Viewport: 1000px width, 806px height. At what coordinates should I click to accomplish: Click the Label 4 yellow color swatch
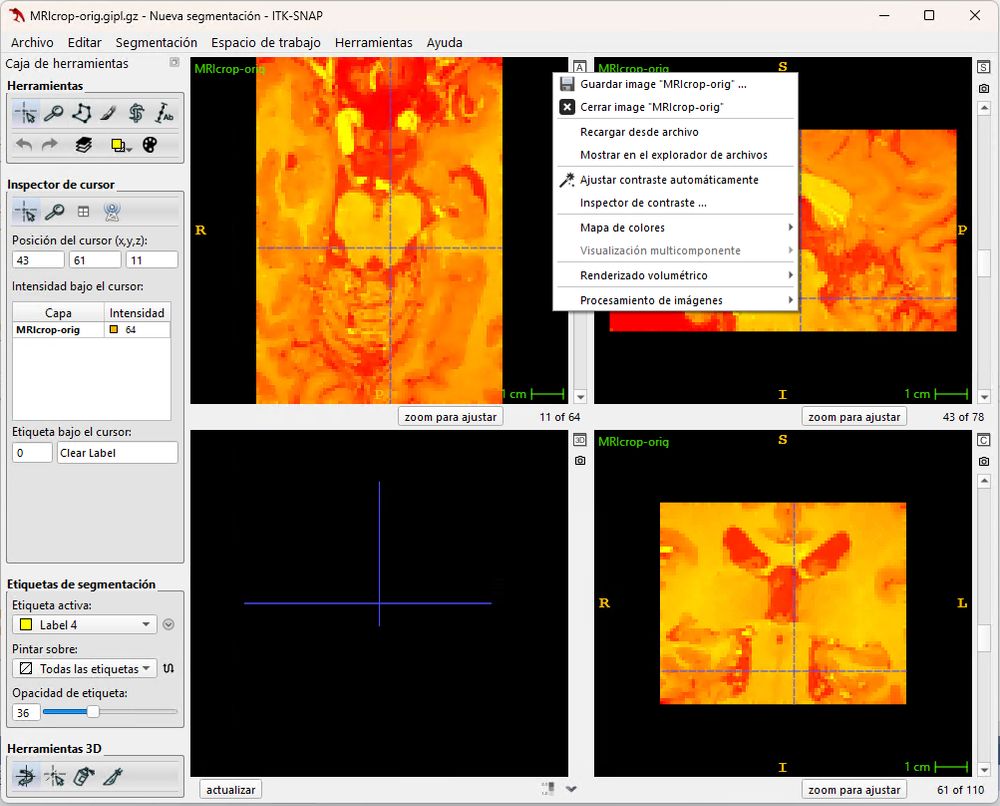pos(26,625)
